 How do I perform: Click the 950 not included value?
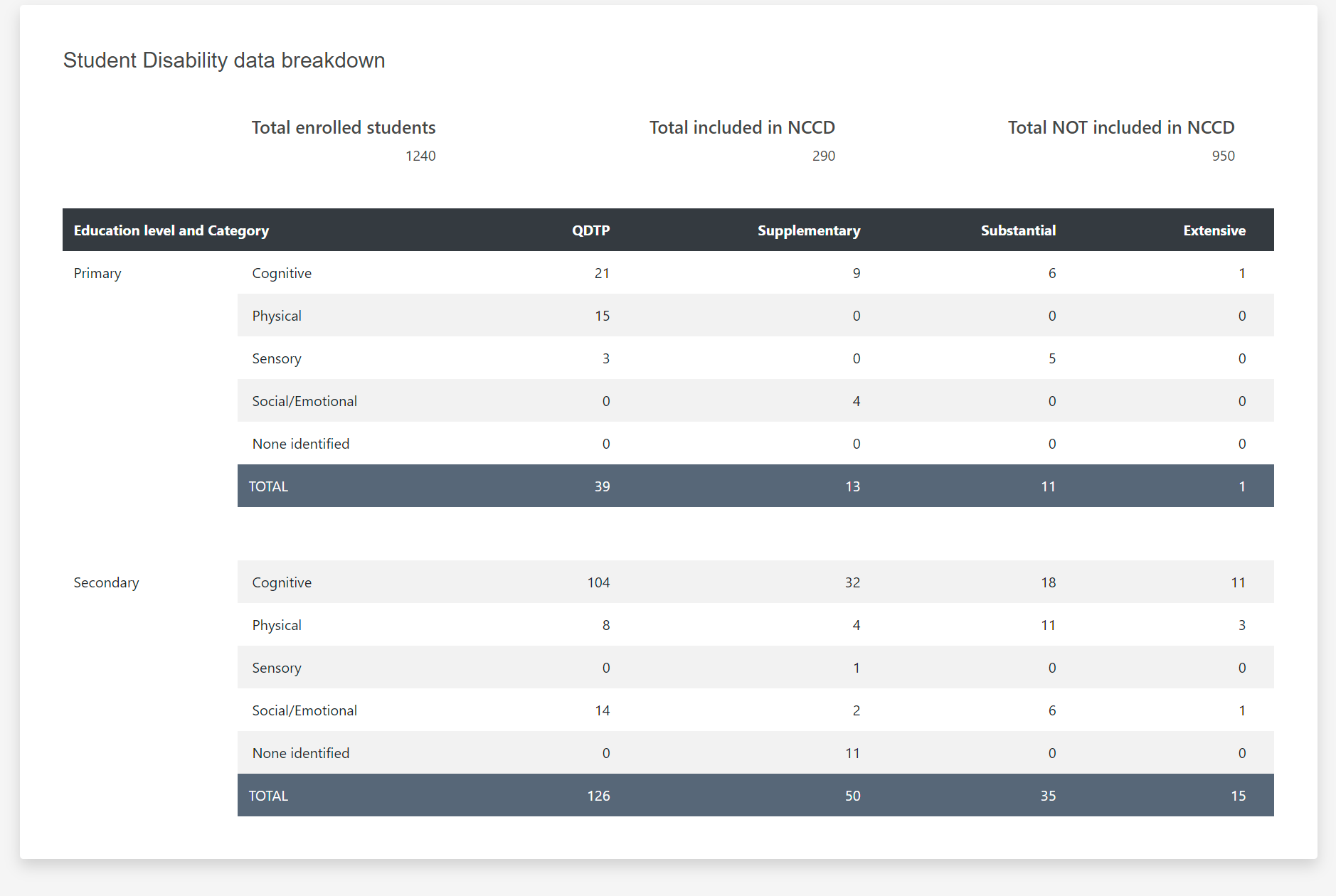coord(1224,156)
